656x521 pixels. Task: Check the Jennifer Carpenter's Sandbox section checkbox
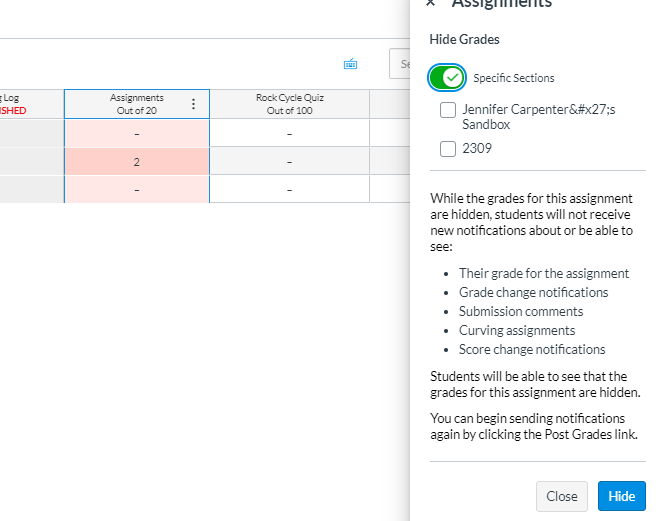pos(448,110)
